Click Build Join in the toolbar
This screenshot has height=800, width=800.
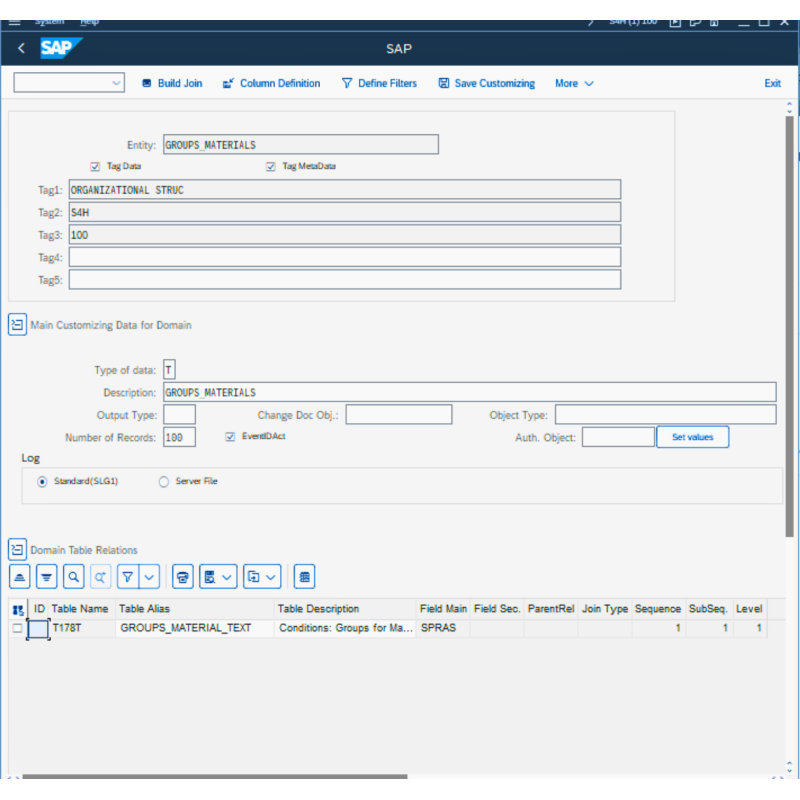pyautogui.click(x=171, y=84)
